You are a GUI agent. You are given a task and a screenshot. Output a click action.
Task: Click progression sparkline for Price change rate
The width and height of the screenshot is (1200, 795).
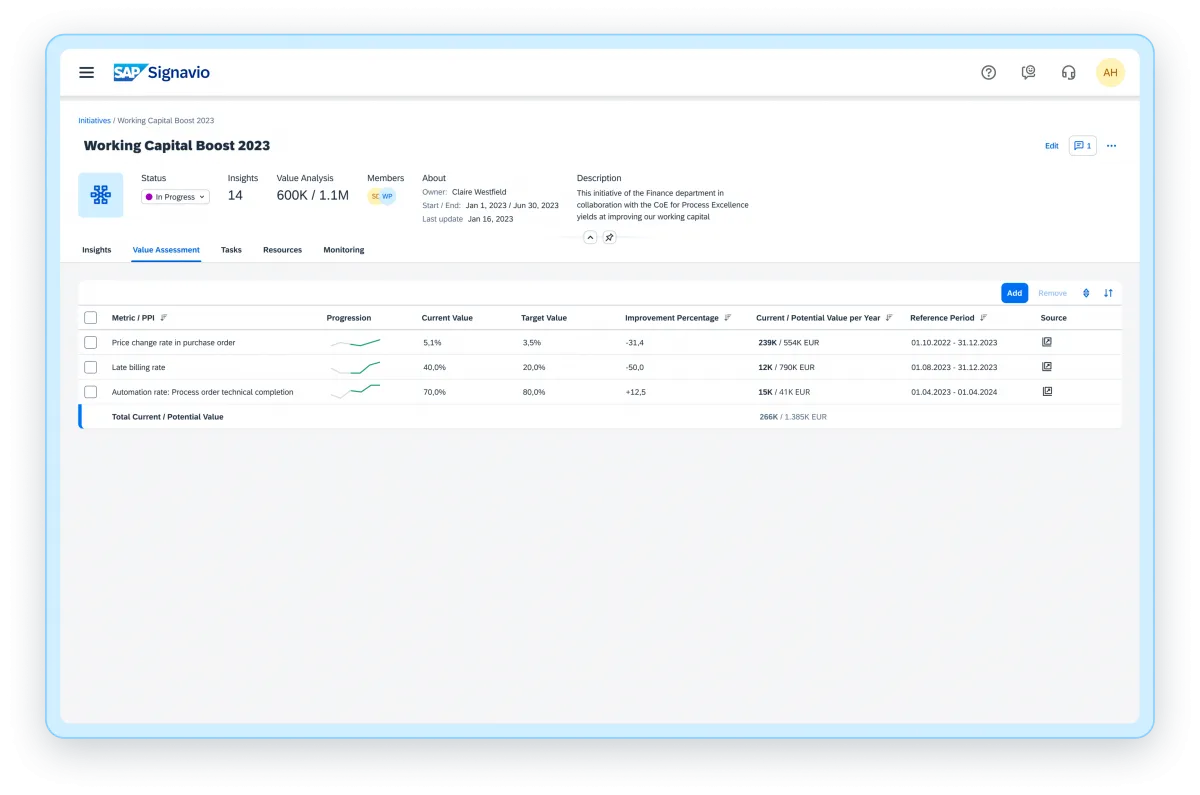[356, 343]
